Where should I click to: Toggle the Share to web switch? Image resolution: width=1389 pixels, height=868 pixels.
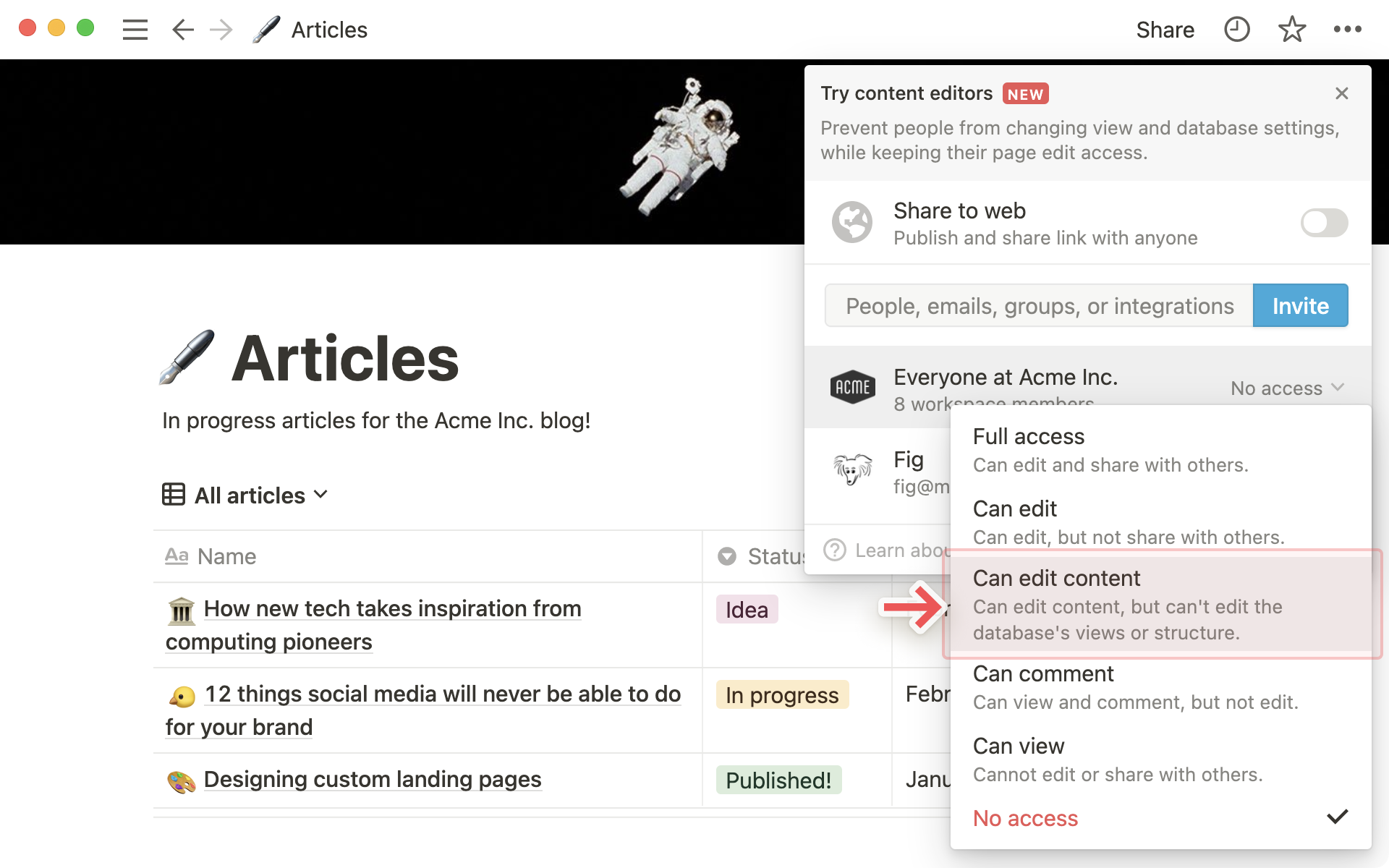coord(1325,221)
